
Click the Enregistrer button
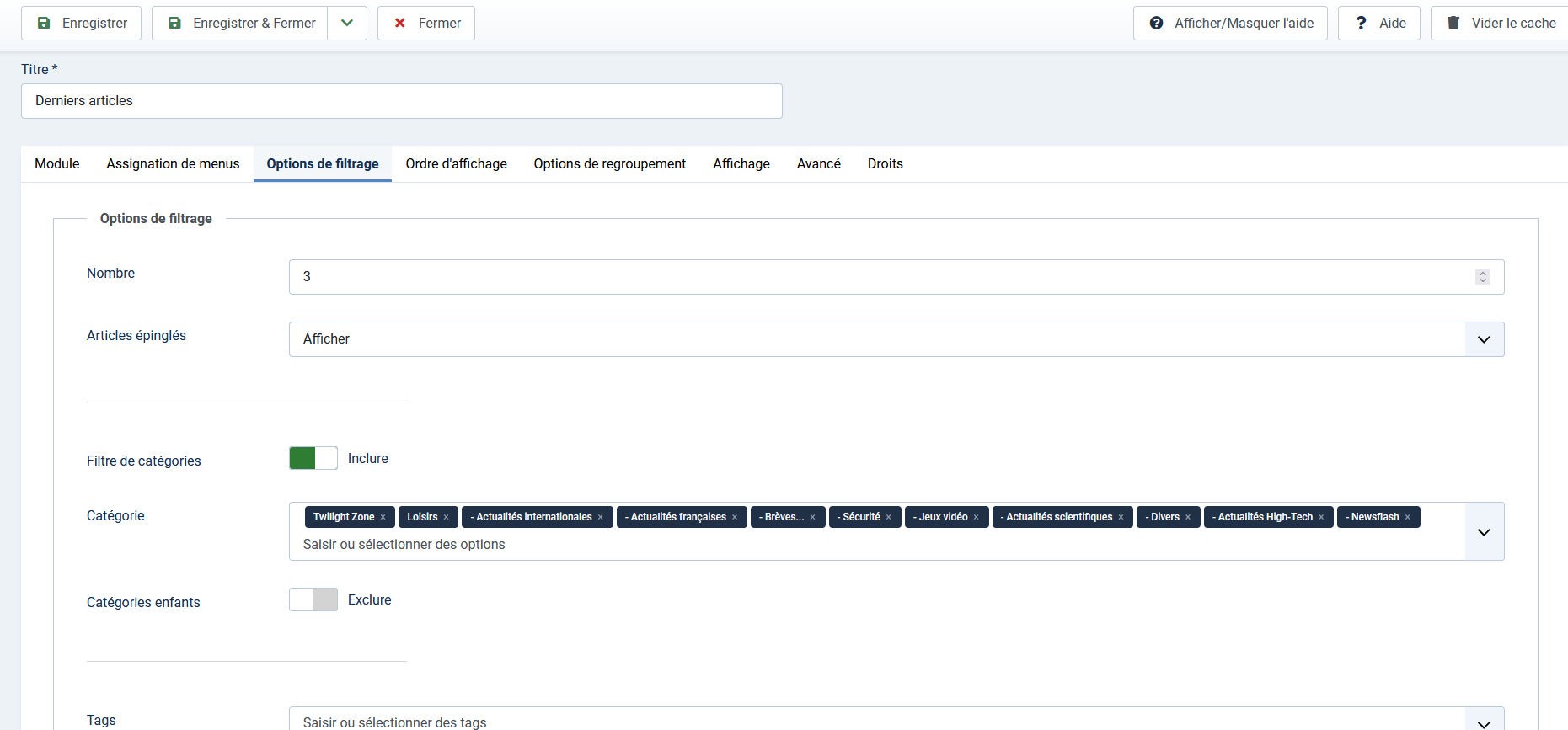point(82,24)
